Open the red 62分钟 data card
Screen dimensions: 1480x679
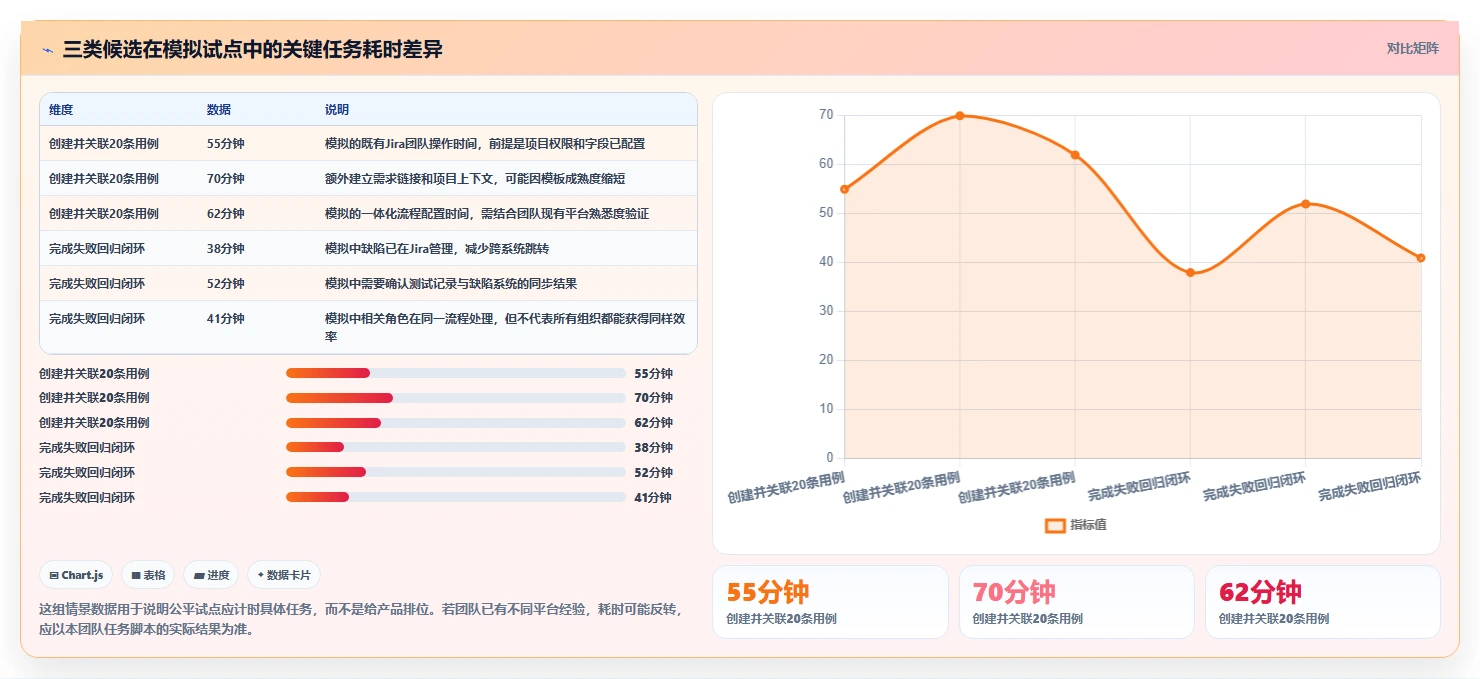tap(1323, 602)
